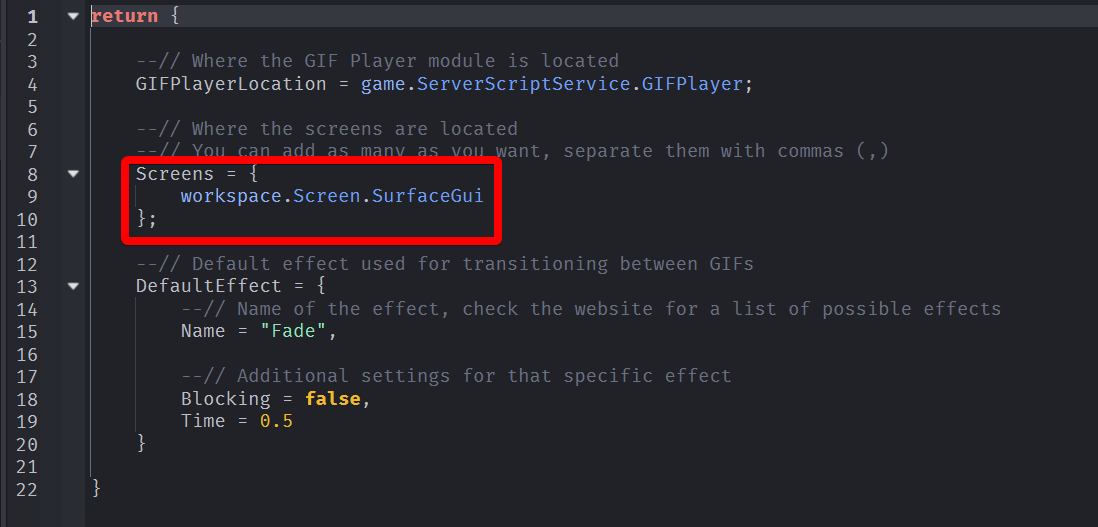Click line number 15 in the gutter
The height and width of the screenshot is (527, 1098).
click(27, 331)
